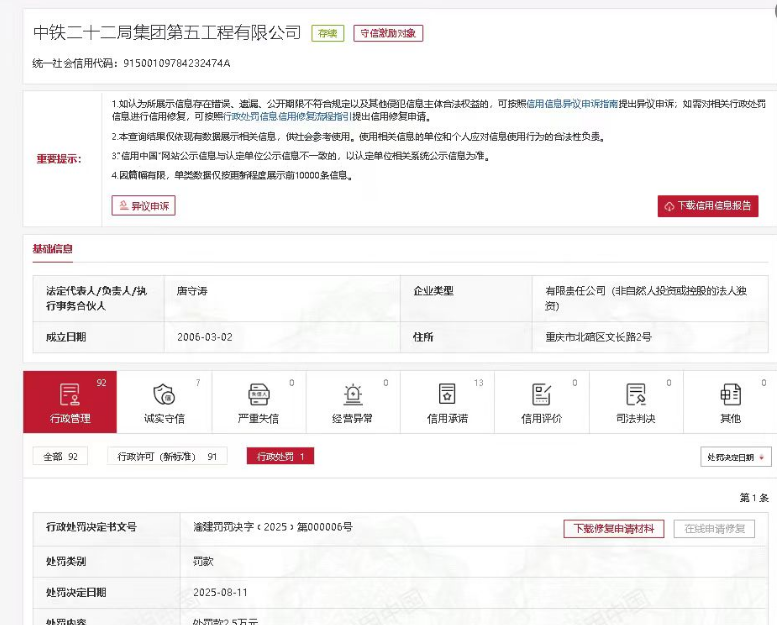Image resolution: width=777 pixels, height=625 pixels.
Task: Click the 守信激励对象 tag
Action: pos(388,33)
